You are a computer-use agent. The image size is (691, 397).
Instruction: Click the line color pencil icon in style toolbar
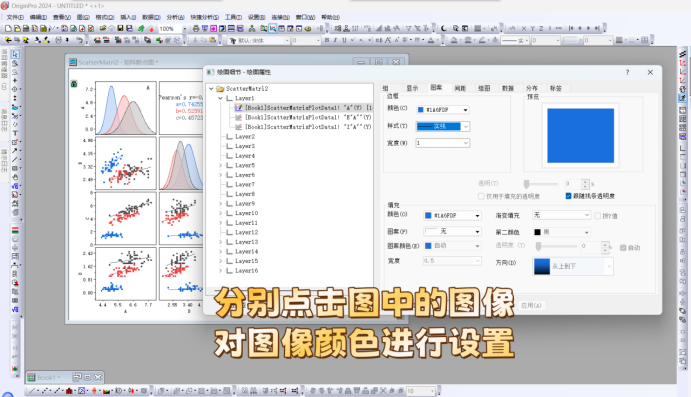(x=482, y=40)
